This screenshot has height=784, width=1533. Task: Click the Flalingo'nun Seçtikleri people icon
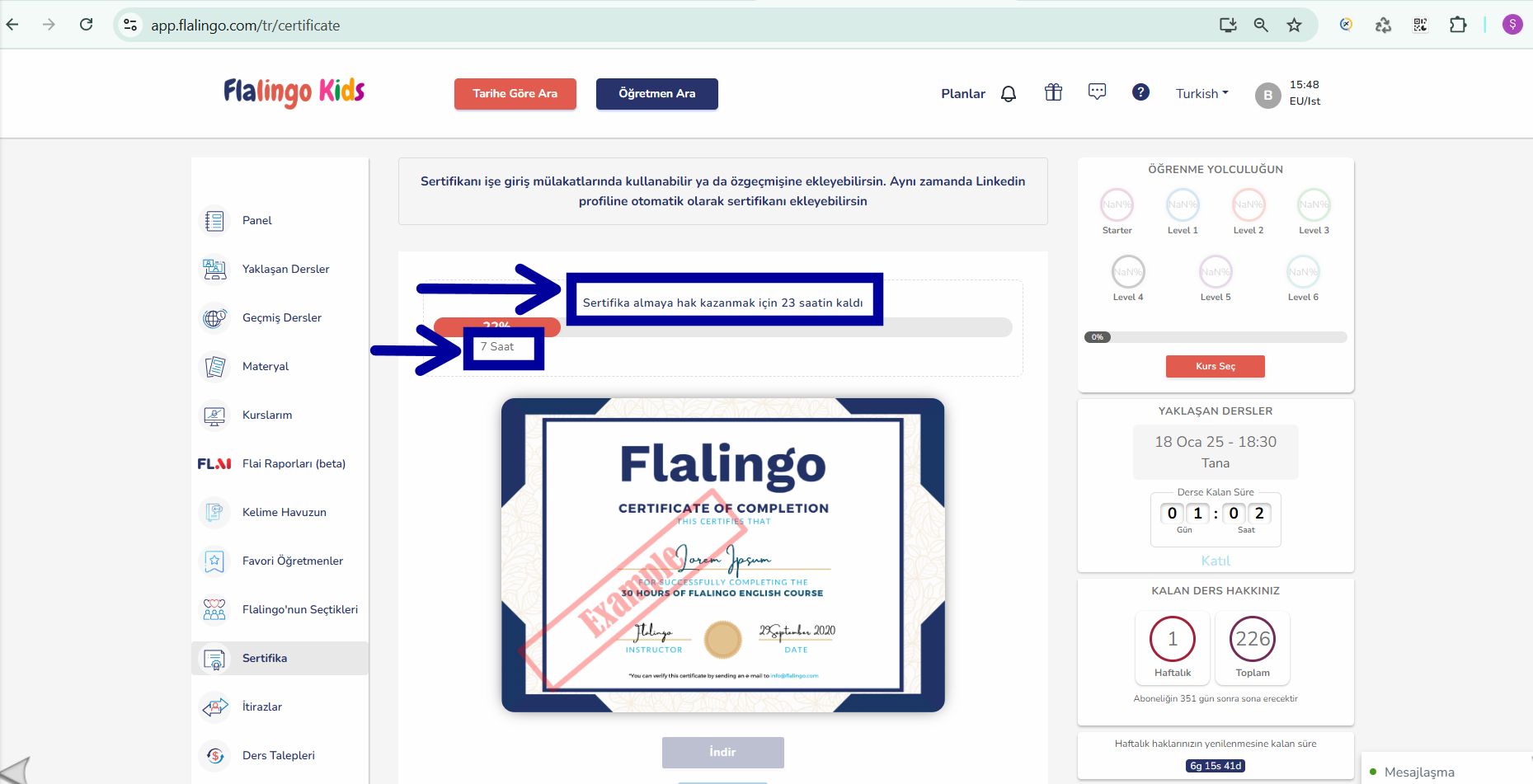click(214, 610)
